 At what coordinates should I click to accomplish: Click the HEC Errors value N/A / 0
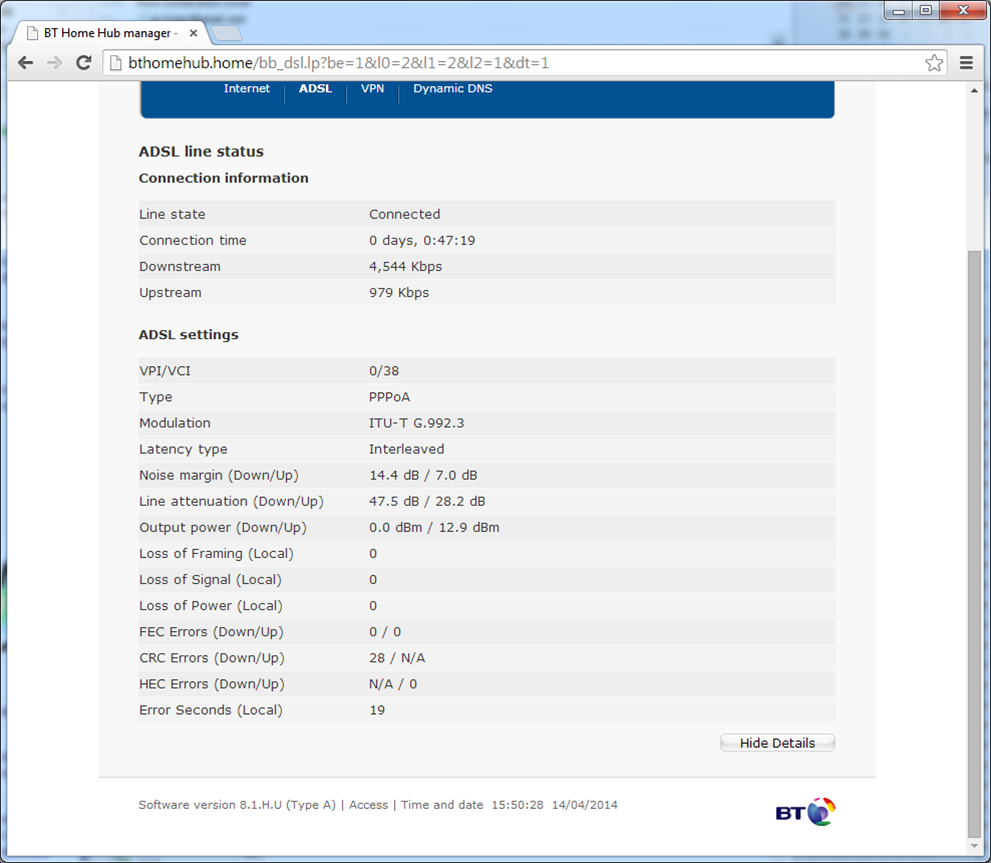click(x=393, y=684)
